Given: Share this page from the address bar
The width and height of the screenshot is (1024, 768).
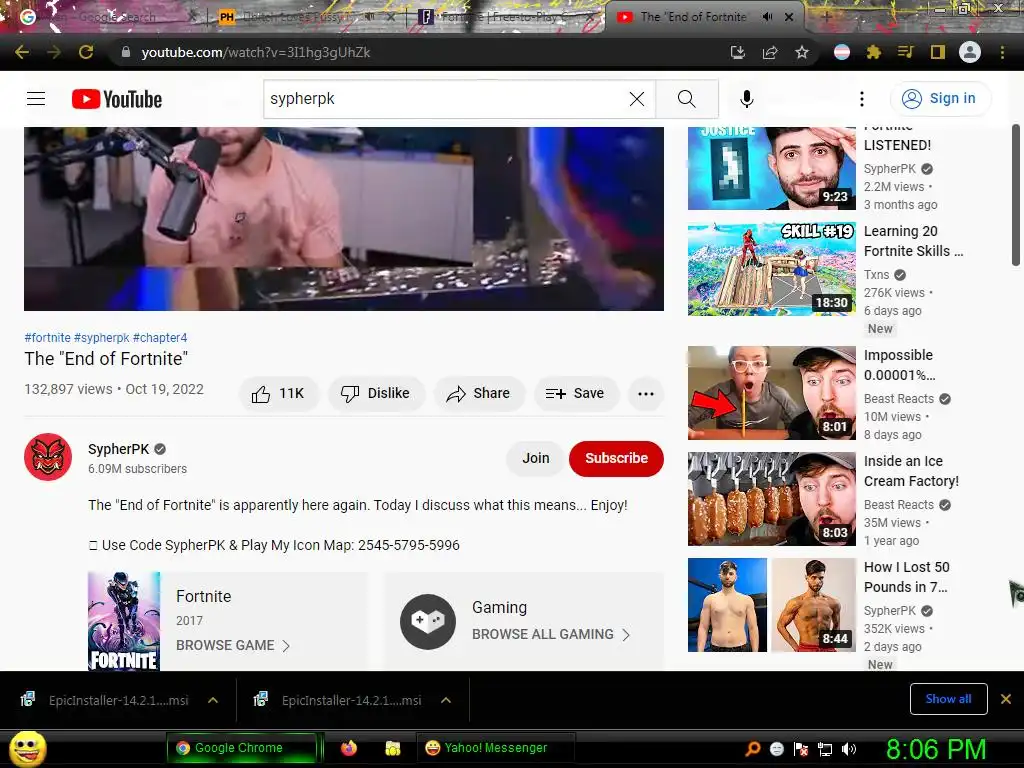Looking at the screenshot, I should [770, 52].
